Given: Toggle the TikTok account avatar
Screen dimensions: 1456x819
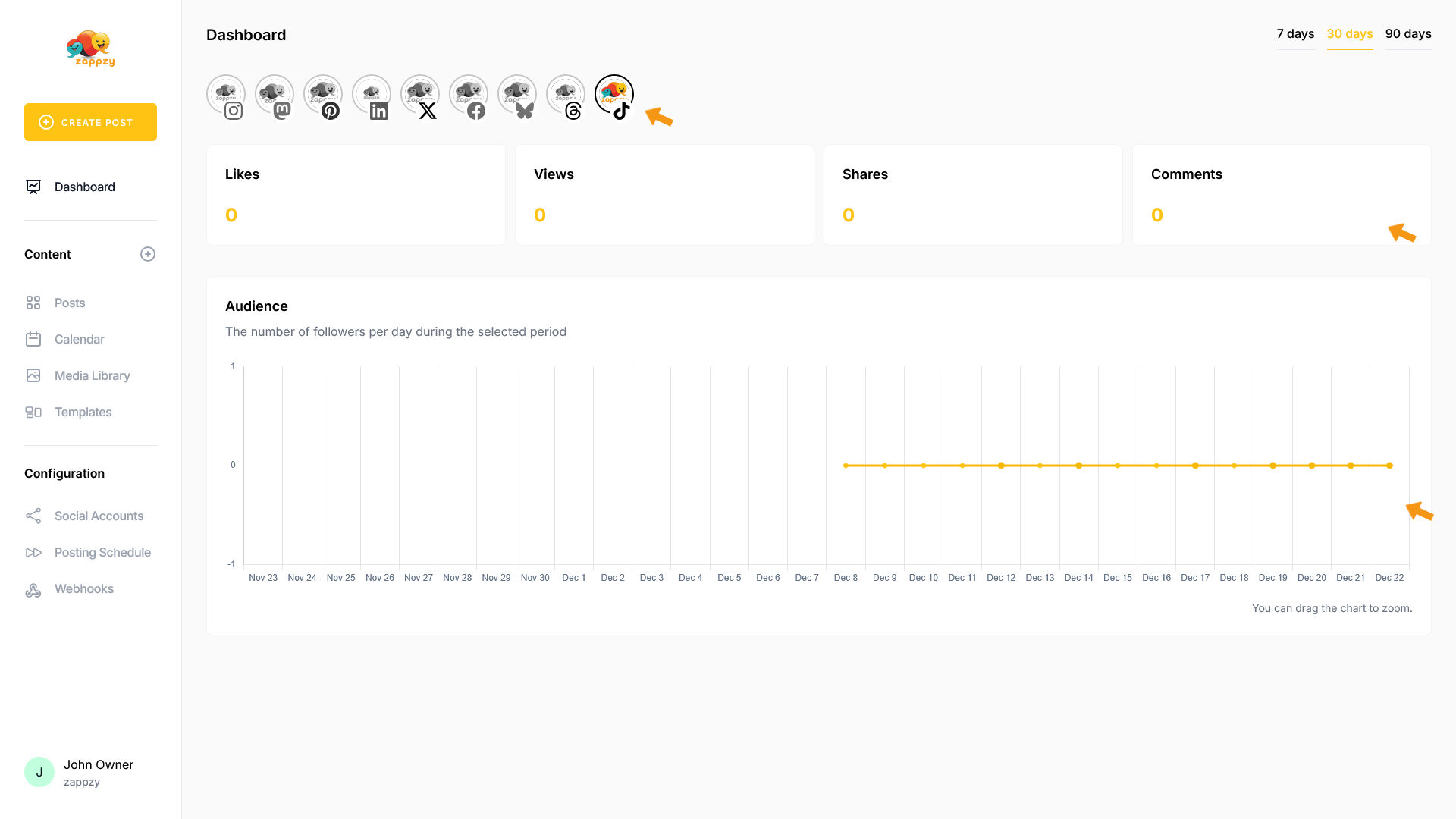Looking at the screenshot, I should [614, 95].
